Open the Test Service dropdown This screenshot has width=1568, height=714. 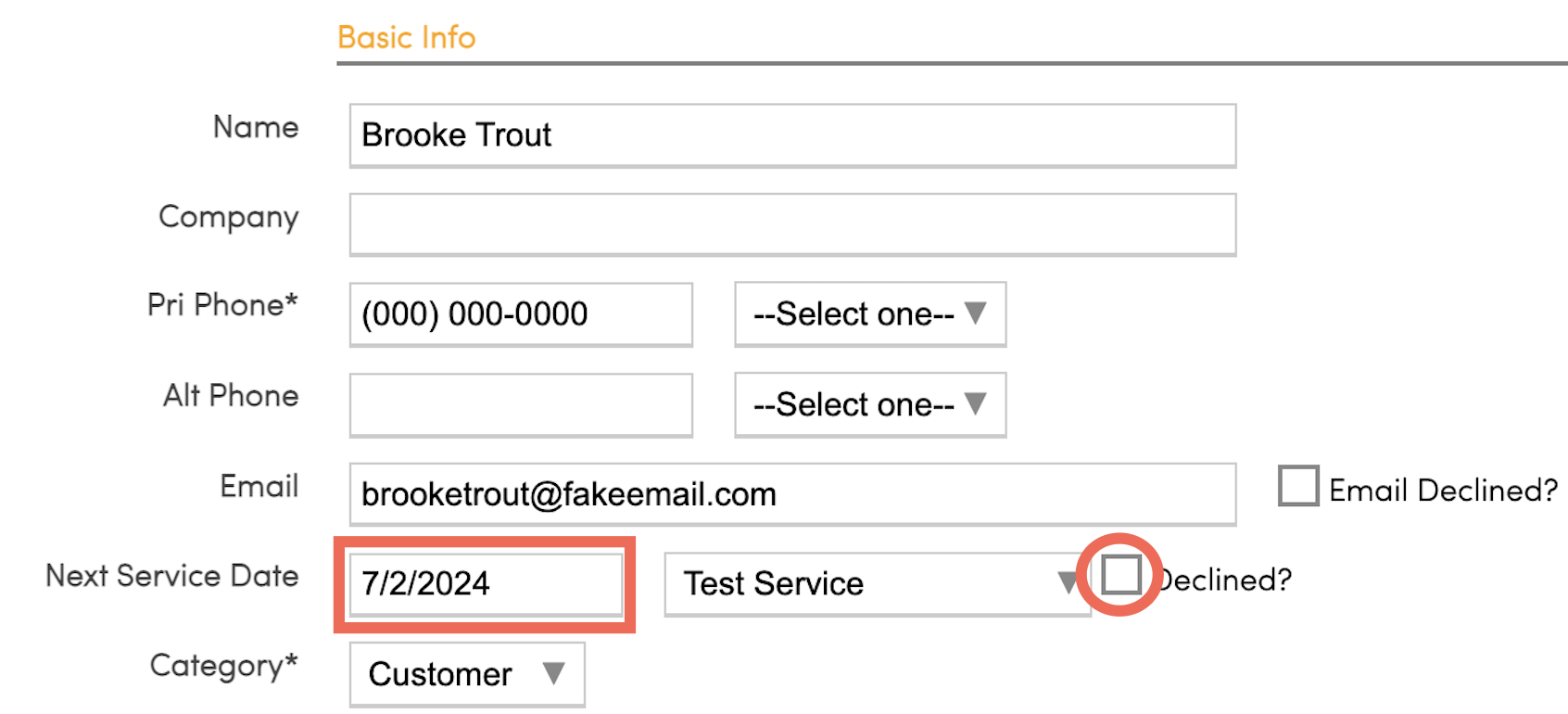876,584
